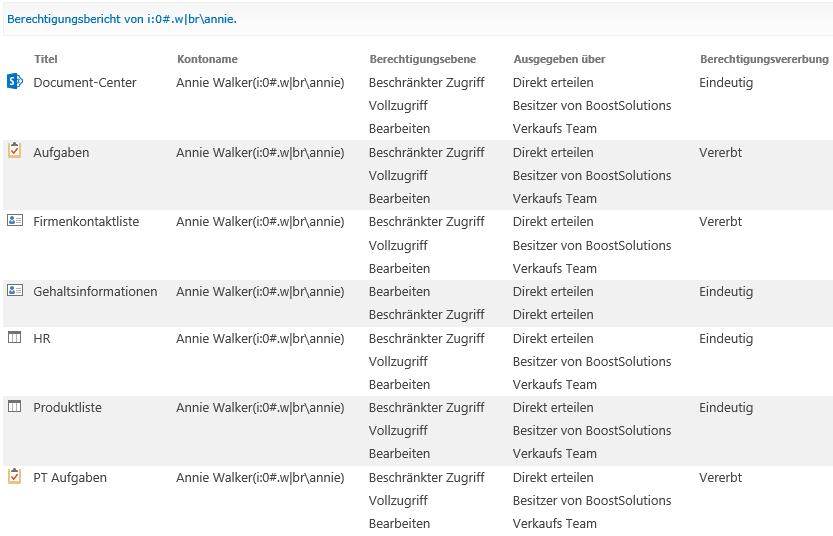Screen dimensions: 833x536
Task: Click the Aufgaben title
Action: pos(61,152)
